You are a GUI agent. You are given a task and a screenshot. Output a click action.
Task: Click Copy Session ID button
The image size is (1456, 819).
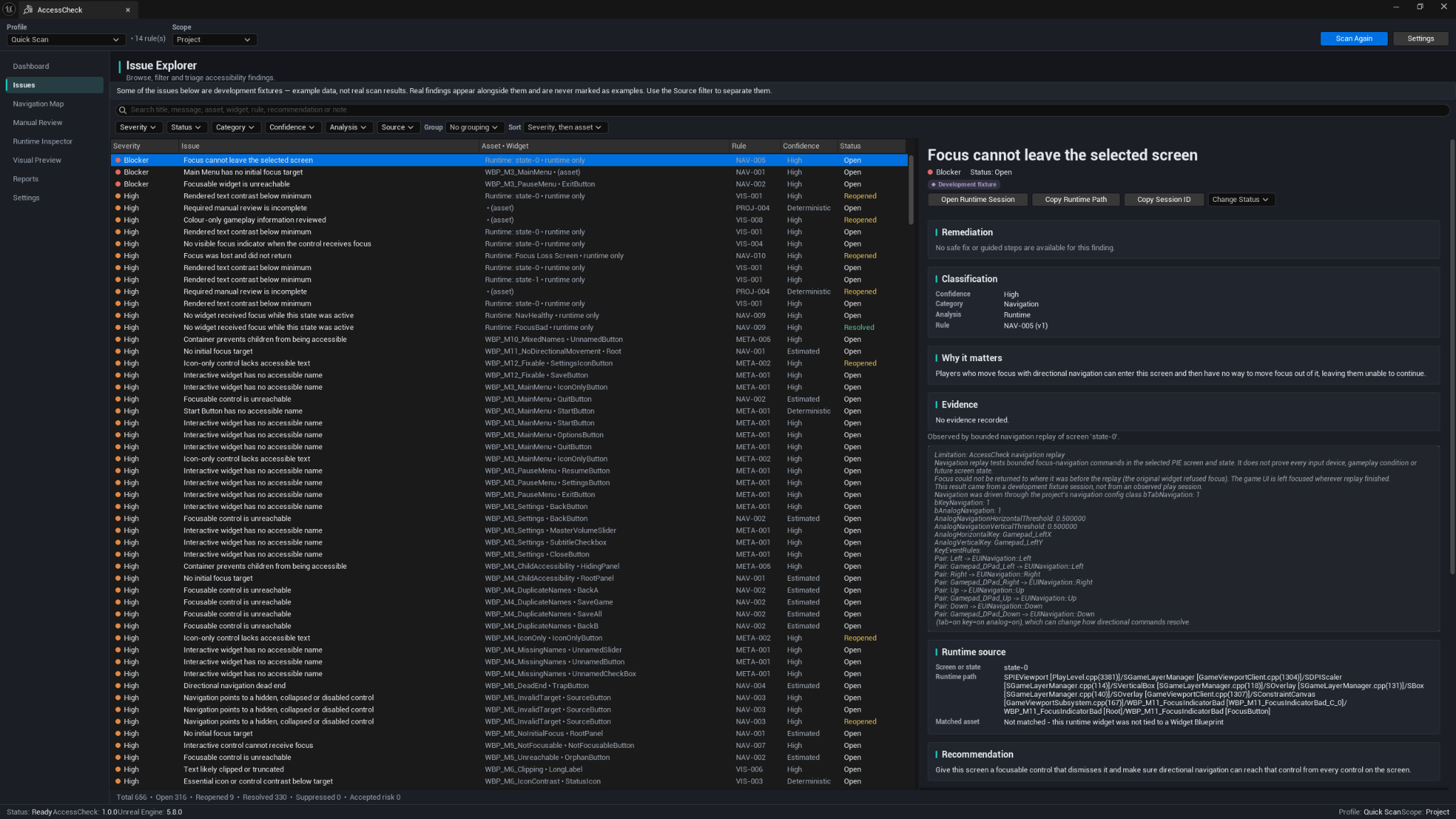[x=1164, y=200]
